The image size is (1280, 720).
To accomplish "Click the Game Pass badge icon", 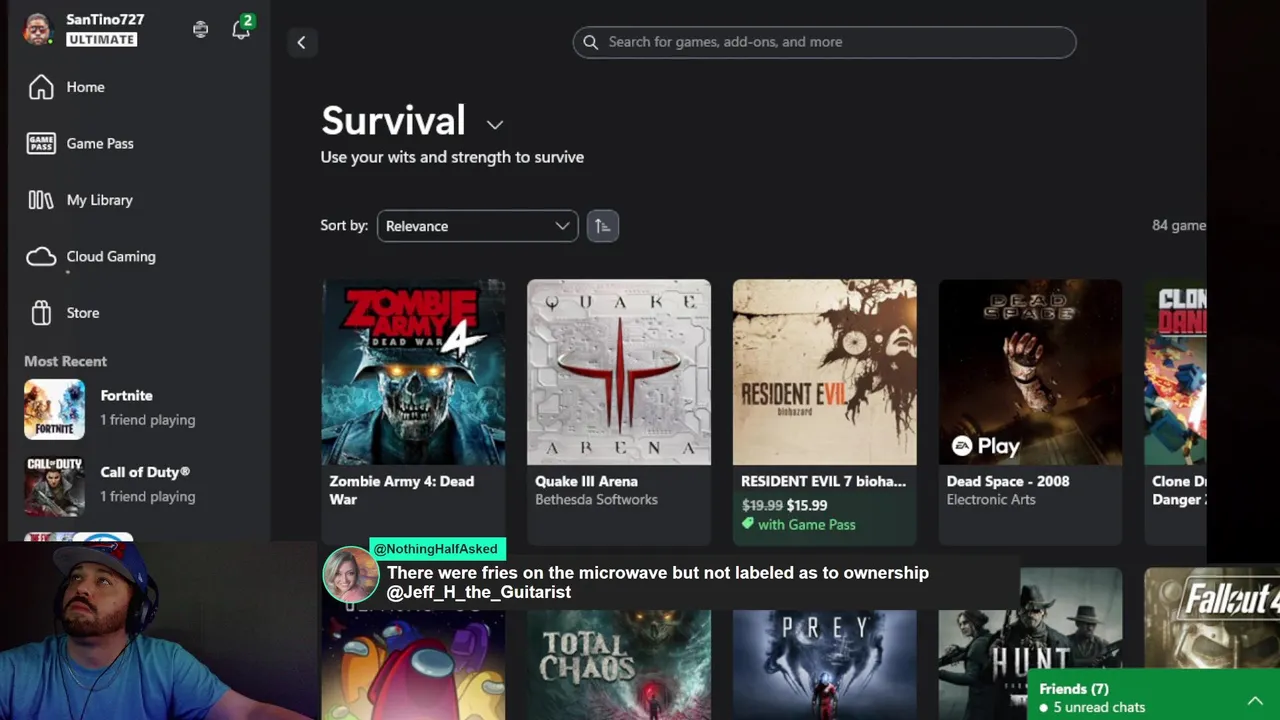I will (x=41, y=143).
